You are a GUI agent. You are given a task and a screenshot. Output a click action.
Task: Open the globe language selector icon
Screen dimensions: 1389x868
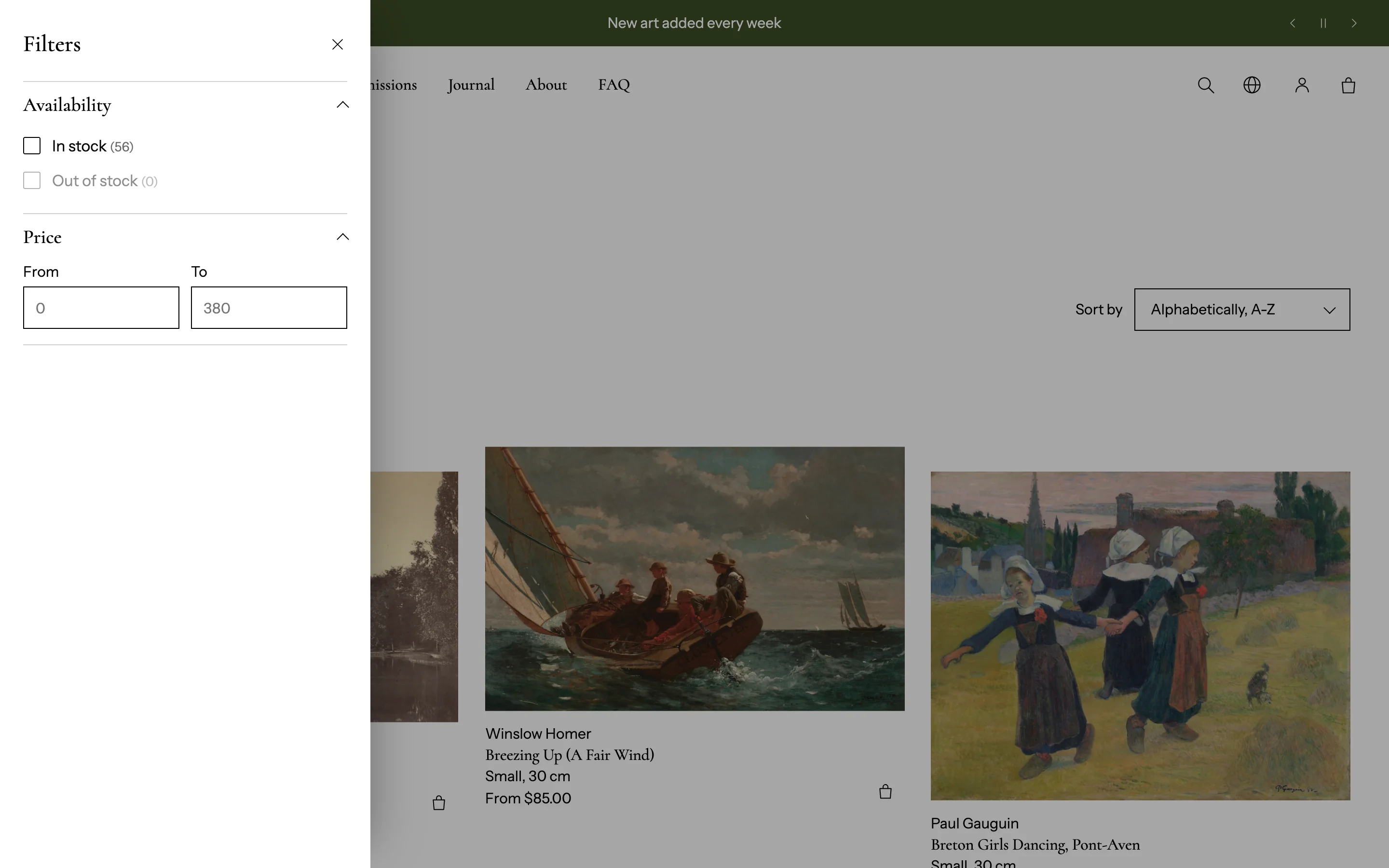coord(1252,85)
